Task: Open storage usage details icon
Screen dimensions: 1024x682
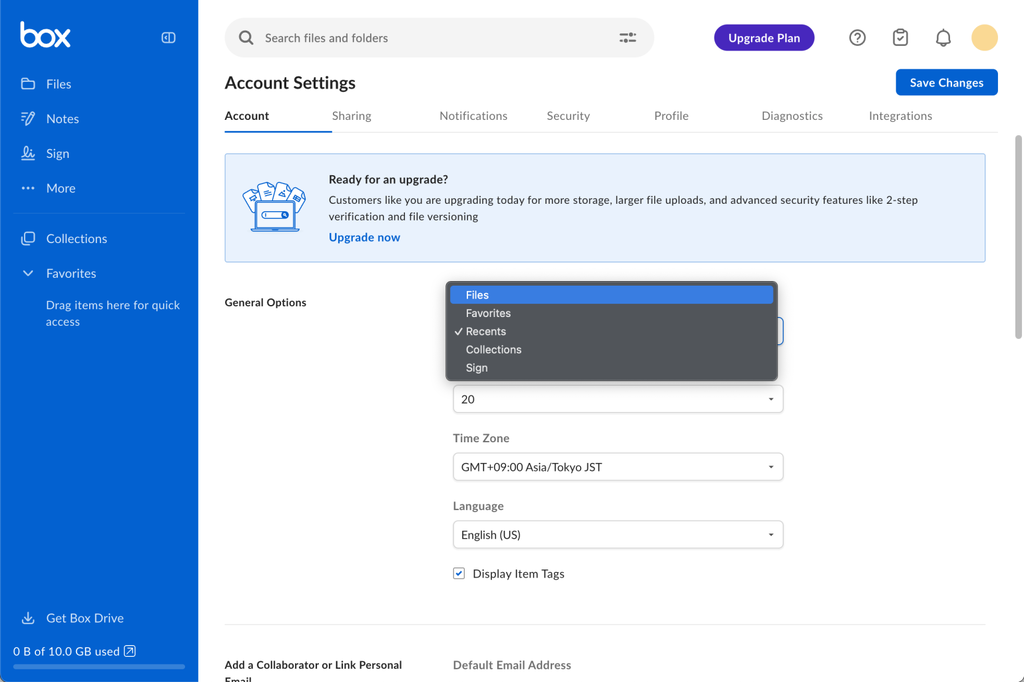Action: point(130,651)
